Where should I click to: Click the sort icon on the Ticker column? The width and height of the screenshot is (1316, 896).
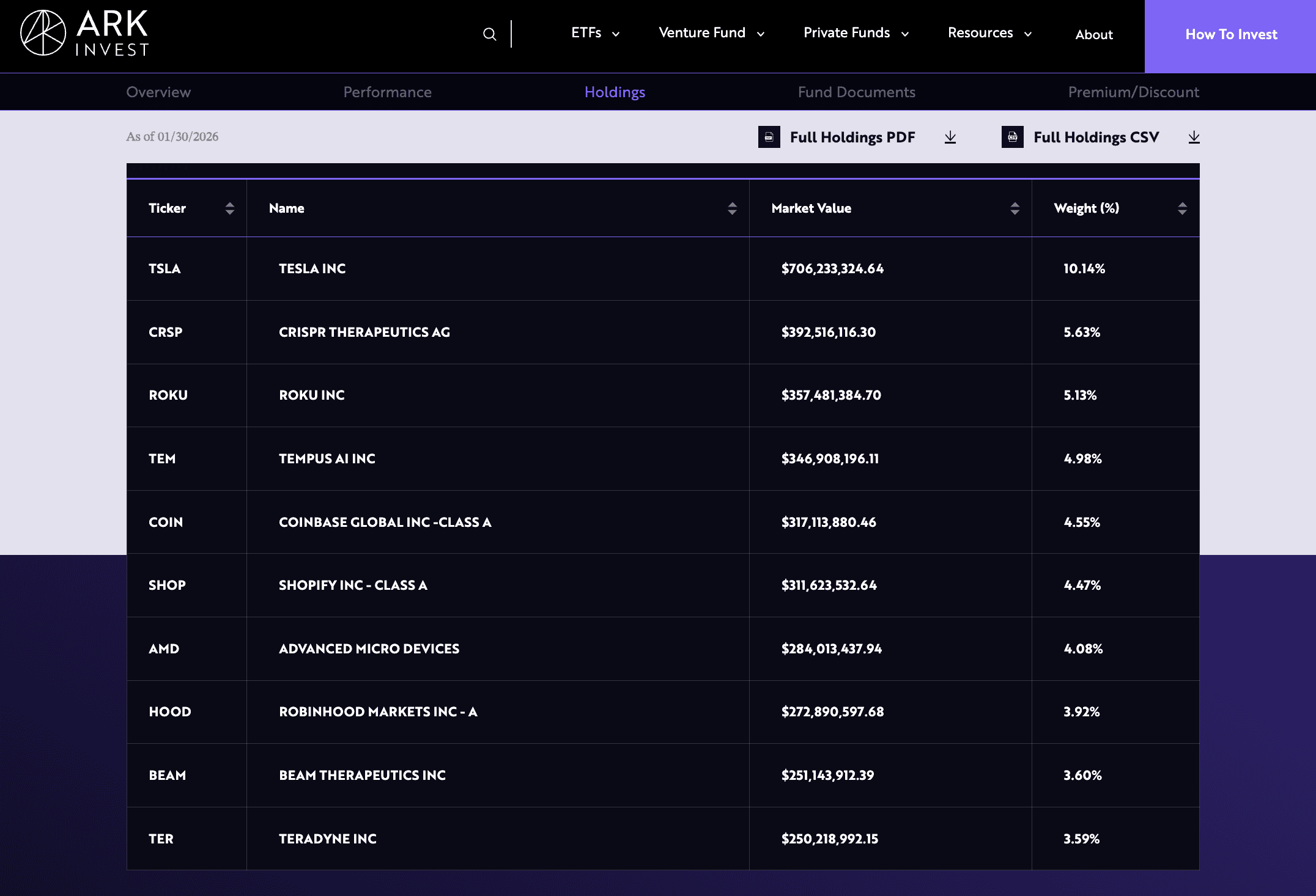tap(229, 208)
